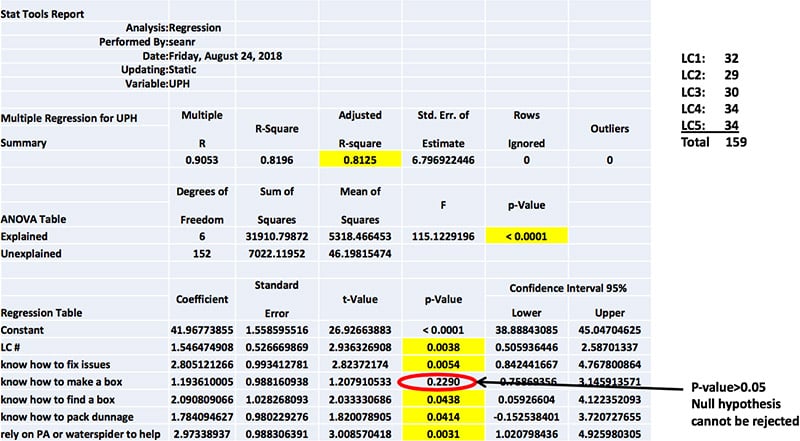The image size is (800, 441).
Task: Select 'know how to pack dunnage' label
Action: (x=67, y=417)
